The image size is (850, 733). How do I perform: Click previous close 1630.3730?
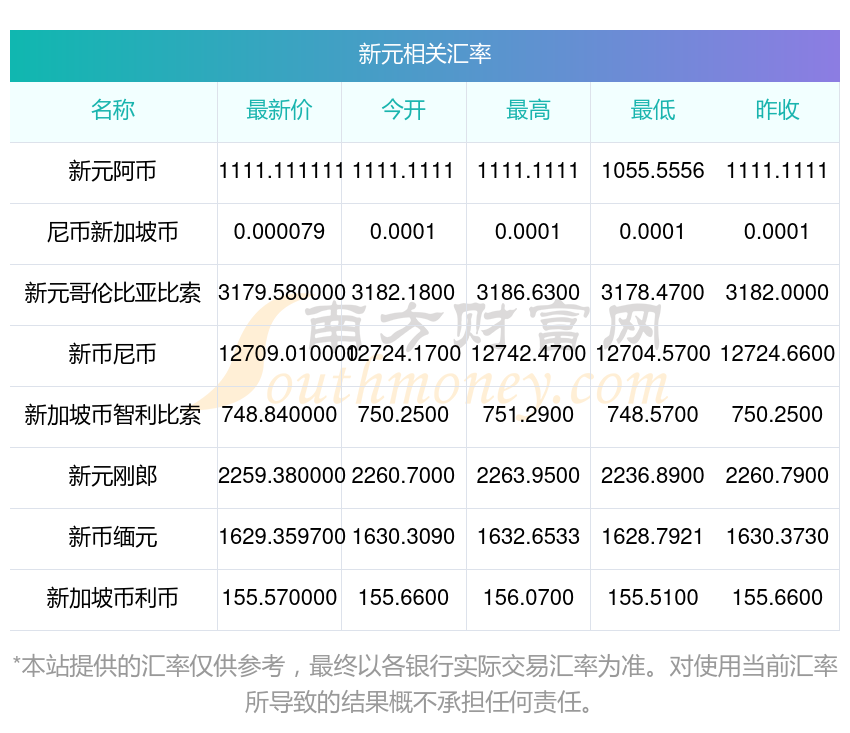tap(777, 537)
